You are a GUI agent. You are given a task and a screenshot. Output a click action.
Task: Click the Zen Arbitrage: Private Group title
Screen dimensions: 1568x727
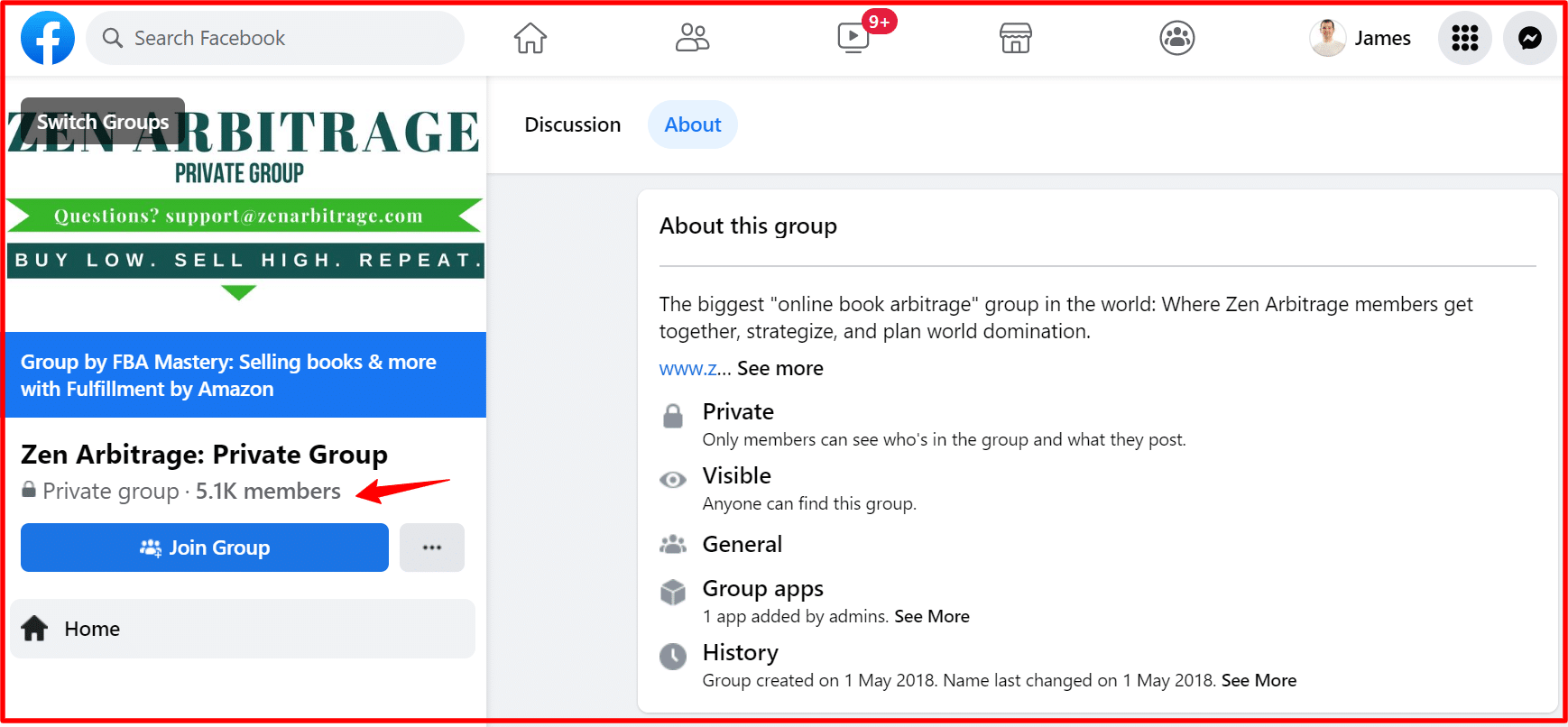(204, 454)
